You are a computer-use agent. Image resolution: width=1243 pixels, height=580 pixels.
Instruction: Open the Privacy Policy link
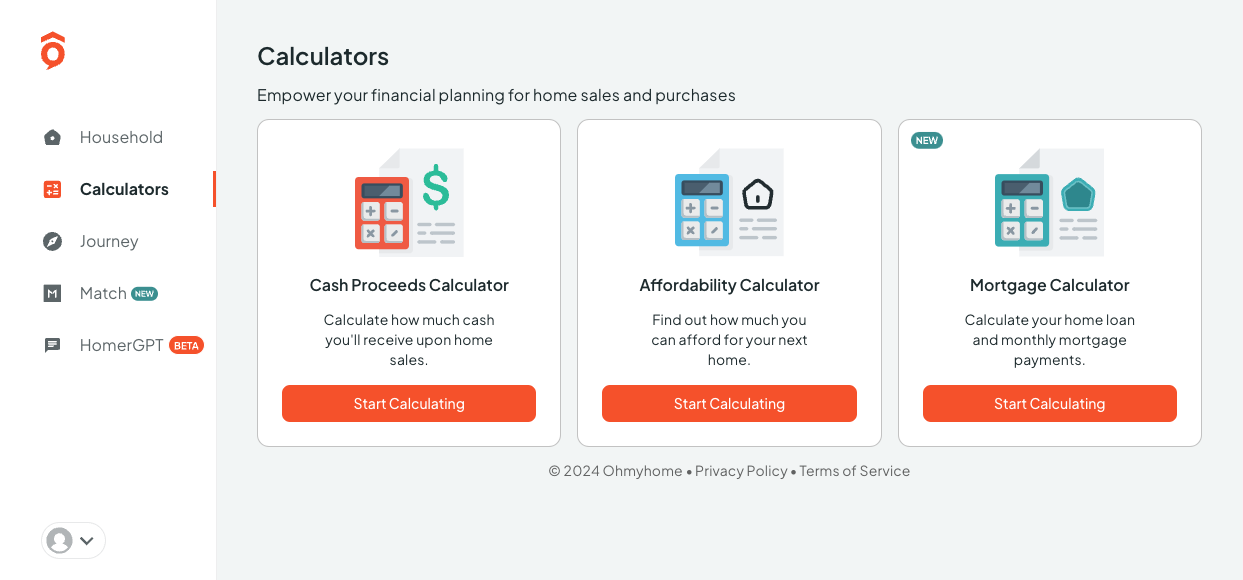741,471
